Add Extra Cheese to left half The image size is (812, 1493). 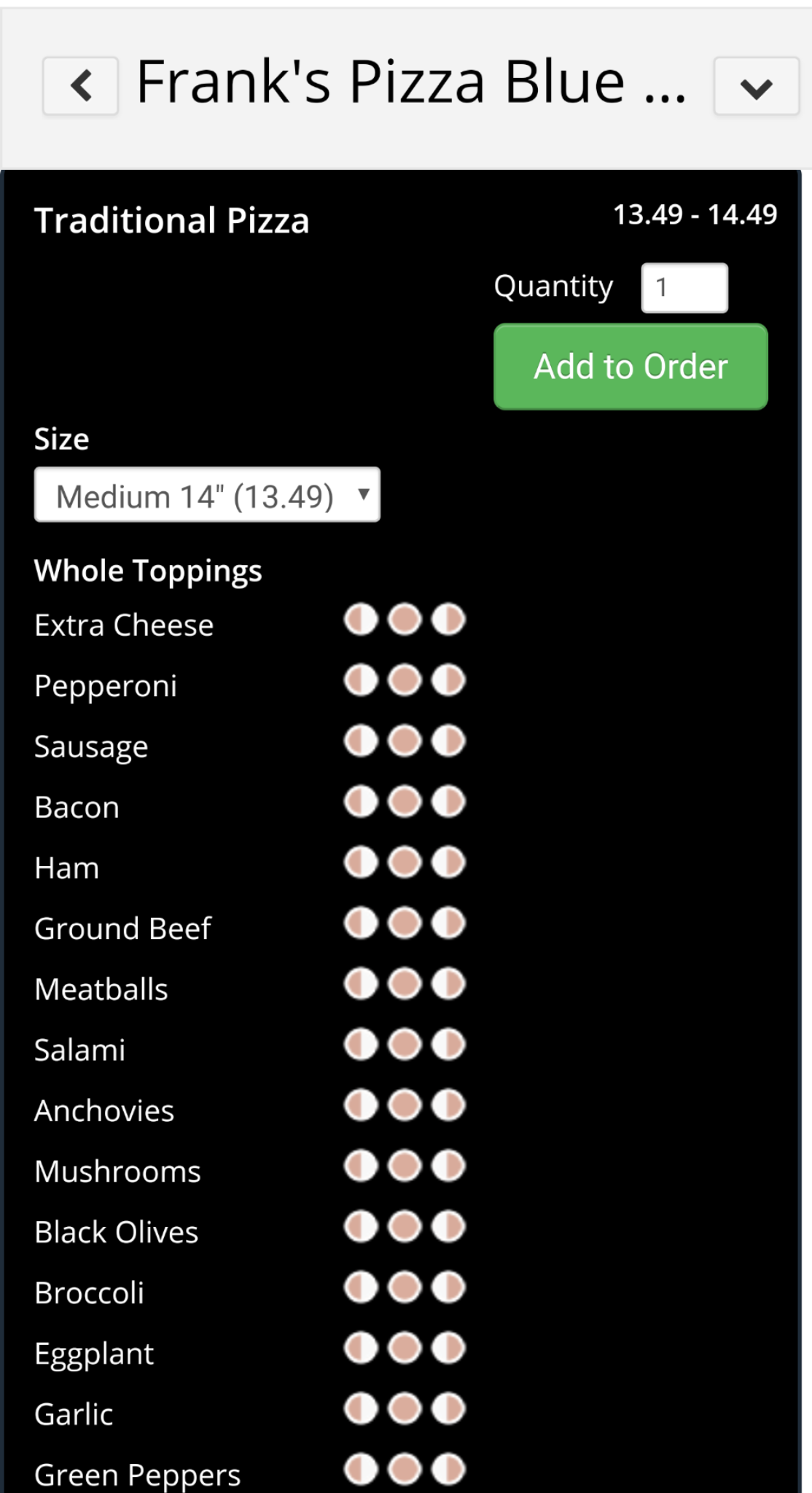tap(361, 620)
